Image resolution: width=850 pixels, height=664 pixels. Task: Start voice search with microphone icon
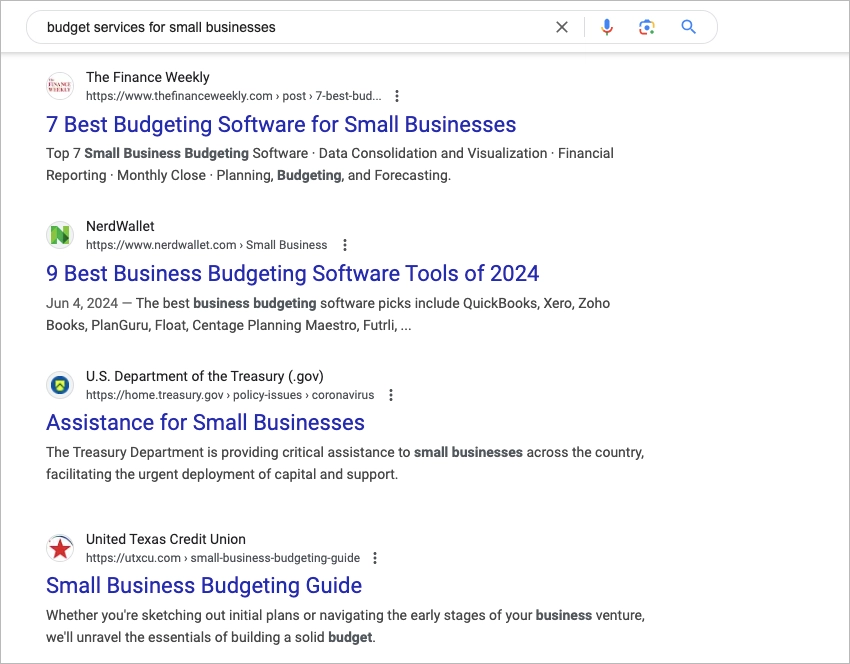pos(606,27)
